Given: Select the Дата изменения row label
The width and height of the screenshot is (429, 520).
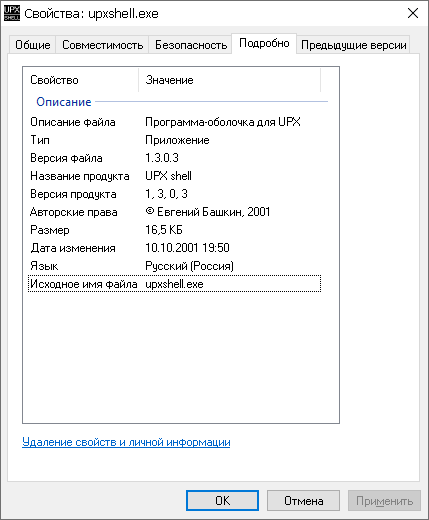Looking at the screenshot, I should pyautogui.click(x=73, y=248).
